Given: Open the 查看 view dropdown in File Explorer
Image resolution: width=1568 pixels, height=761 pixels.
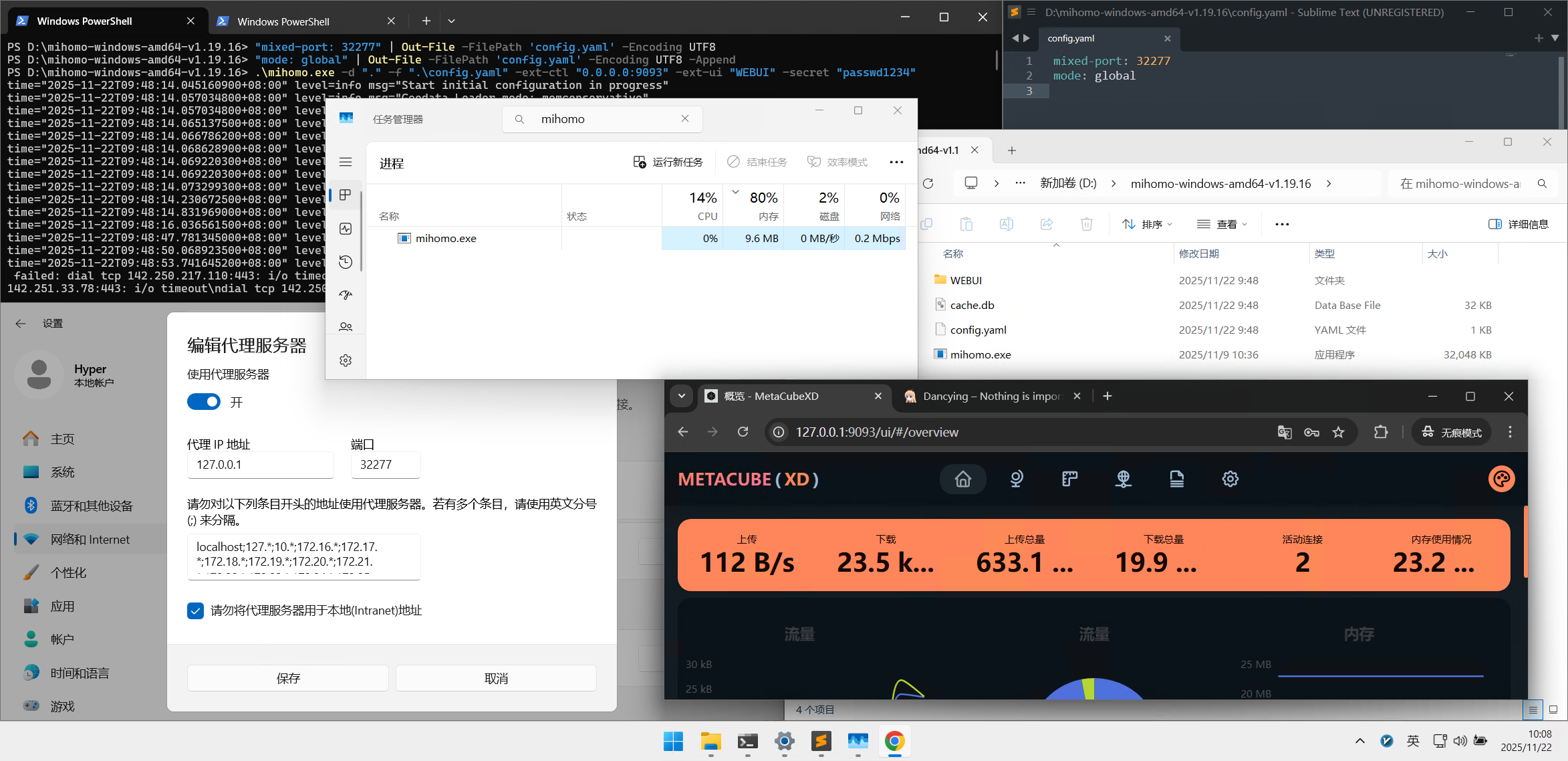Looking at the screenshot, I should pyautogui.click(x=1222, y=224).
